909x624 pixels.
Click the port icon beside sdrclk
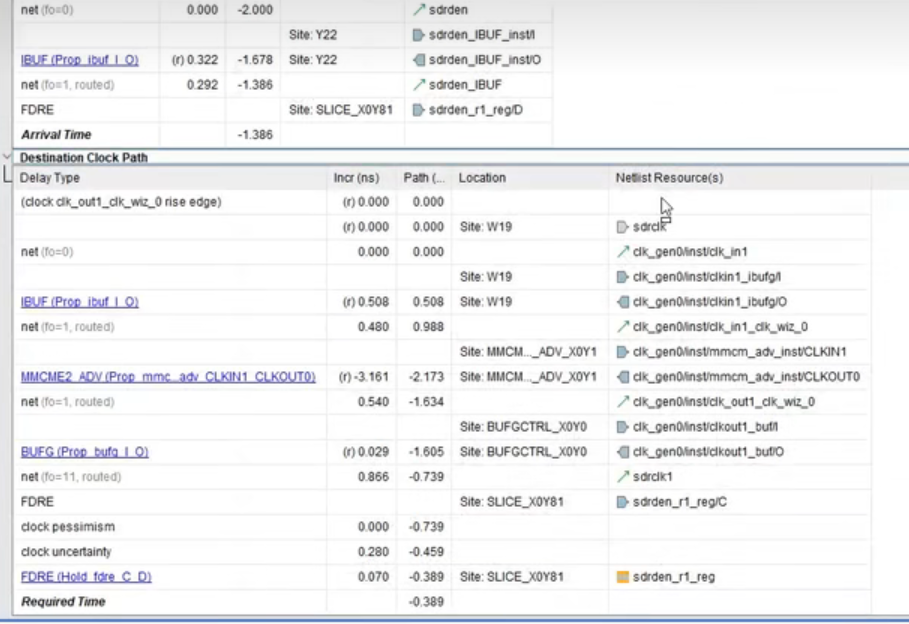point(622,227)
